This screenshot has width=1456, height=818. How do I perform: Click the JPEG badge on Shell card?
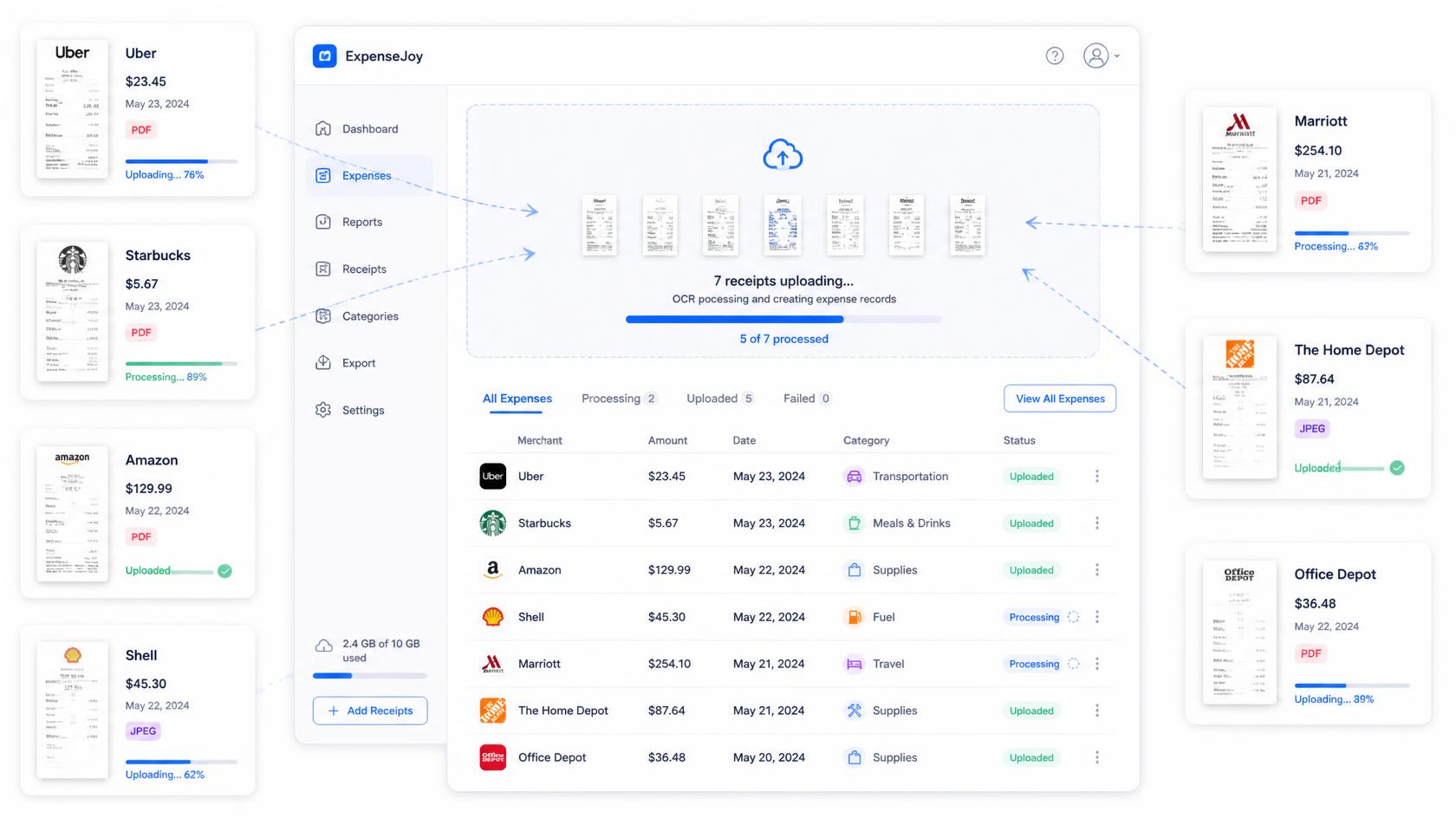143,731
